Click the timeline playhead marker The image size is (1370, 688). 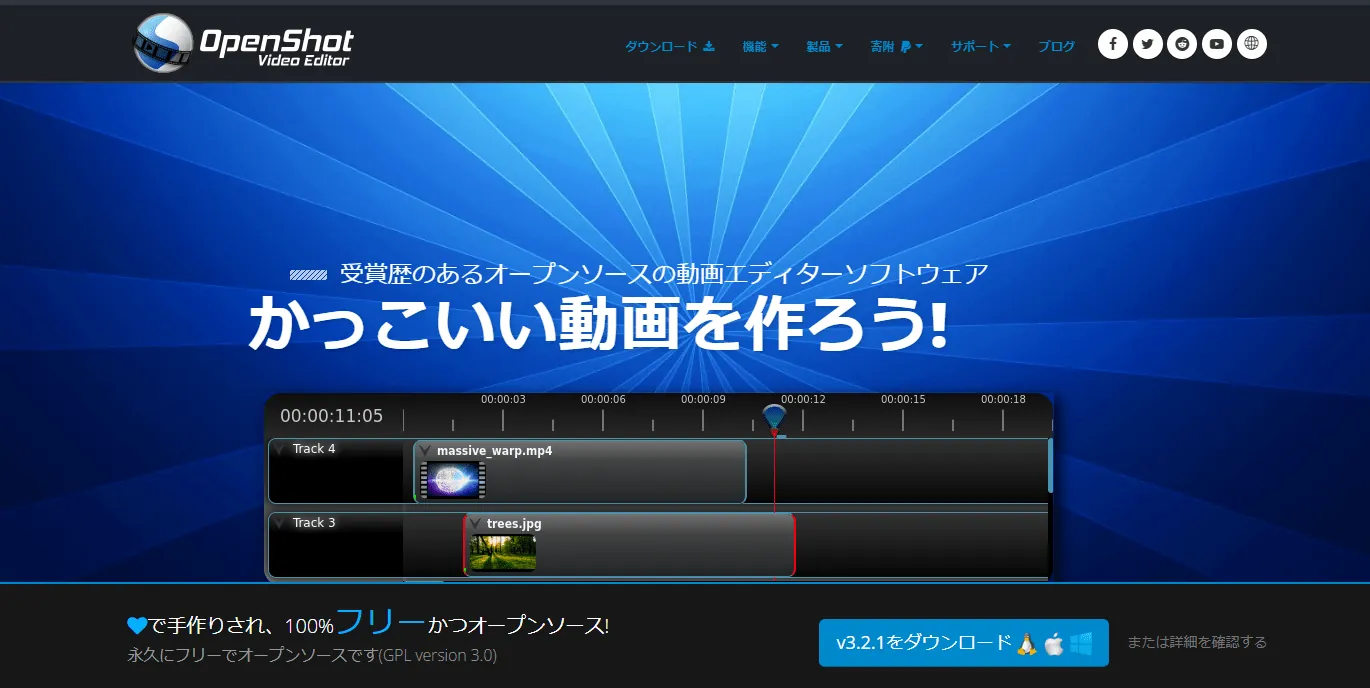(774, 419)
